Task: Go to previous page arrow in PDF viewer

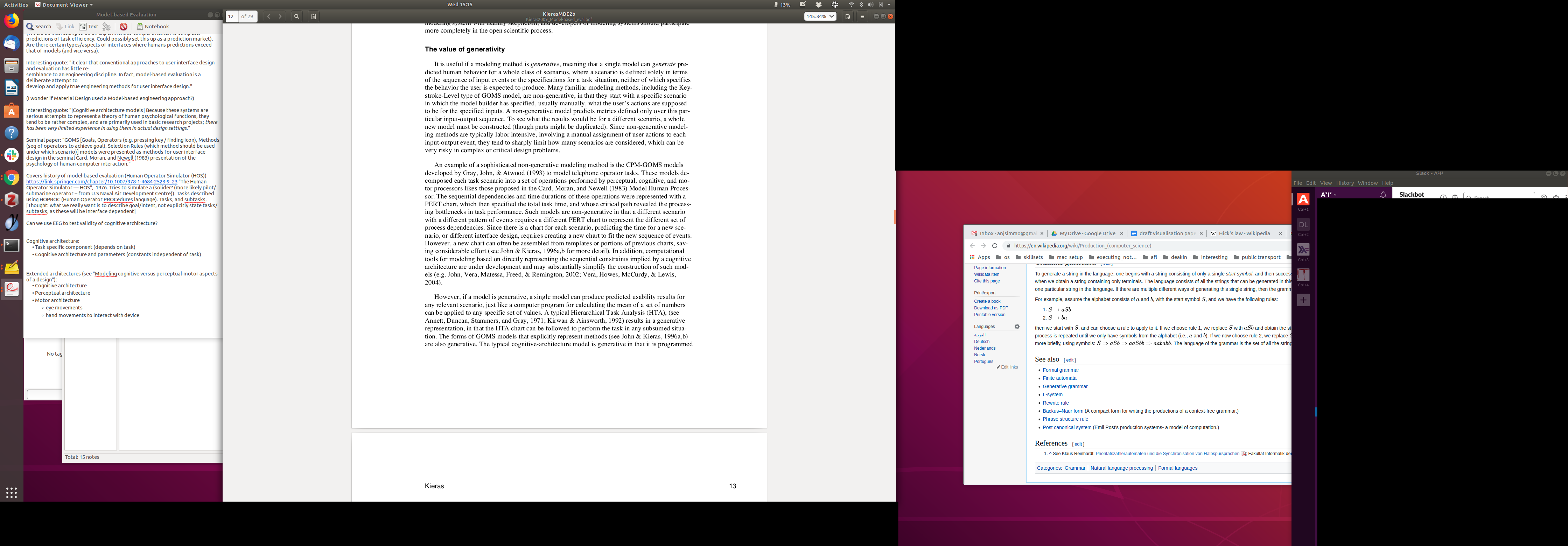Action: click(x=268, y=16)
